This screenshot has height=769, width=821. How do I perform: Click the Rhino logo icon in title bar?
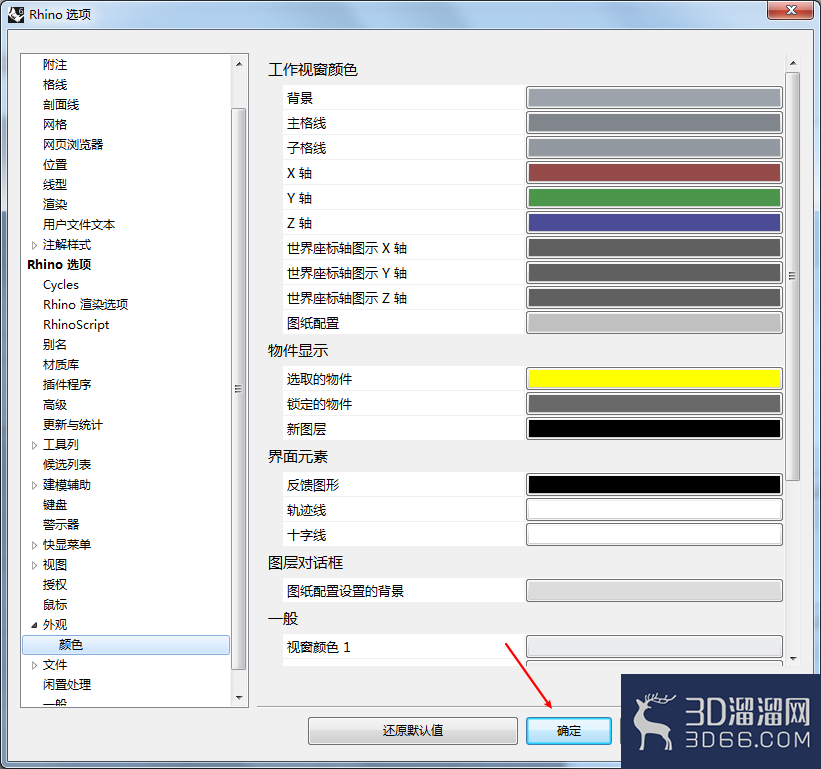pos(16,14)
